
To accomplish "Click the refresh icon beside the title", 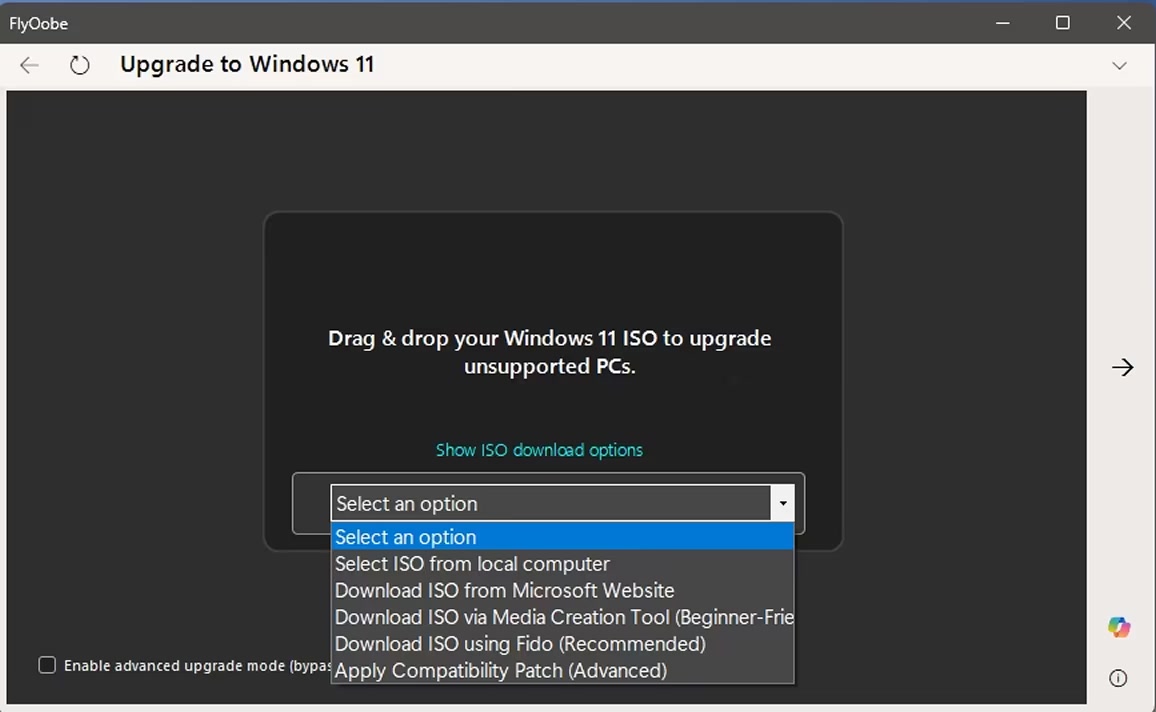I will pos(80,65).
